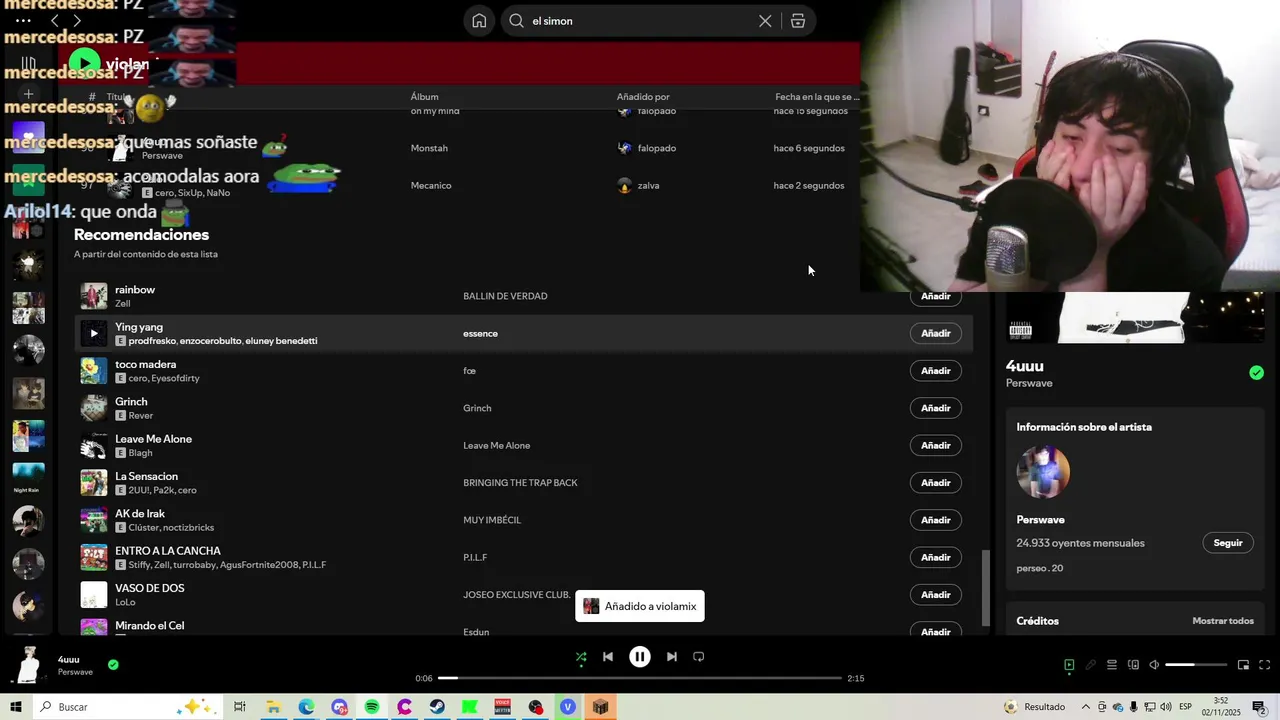Expand hidden system tray icons

[1086, 707]
